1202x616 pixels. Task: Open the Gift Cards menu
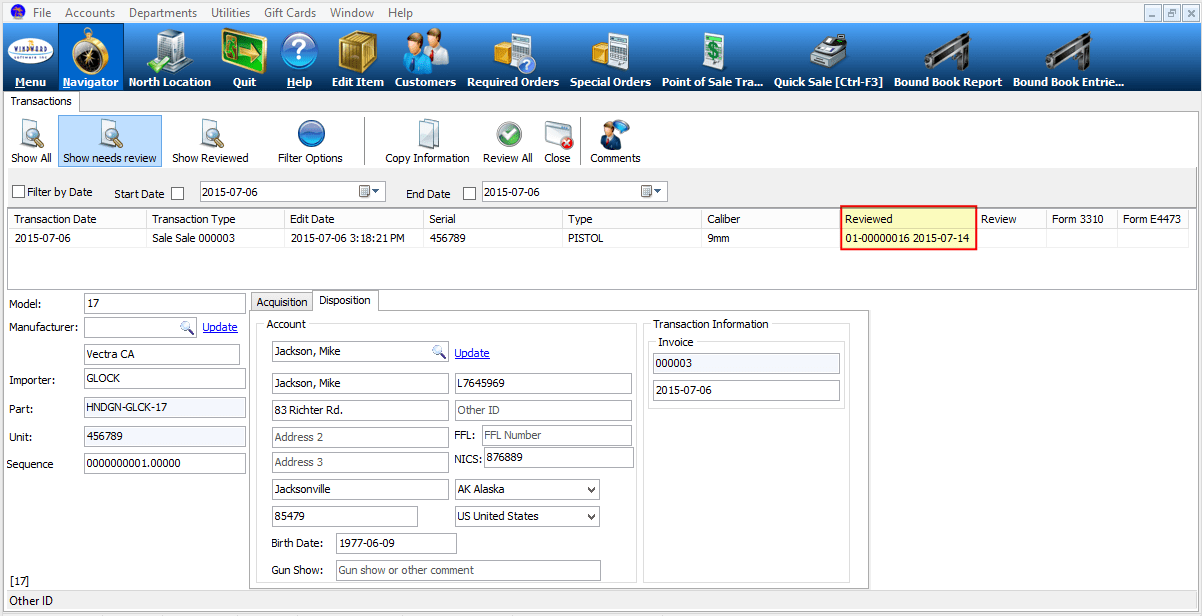pos(290,13)
